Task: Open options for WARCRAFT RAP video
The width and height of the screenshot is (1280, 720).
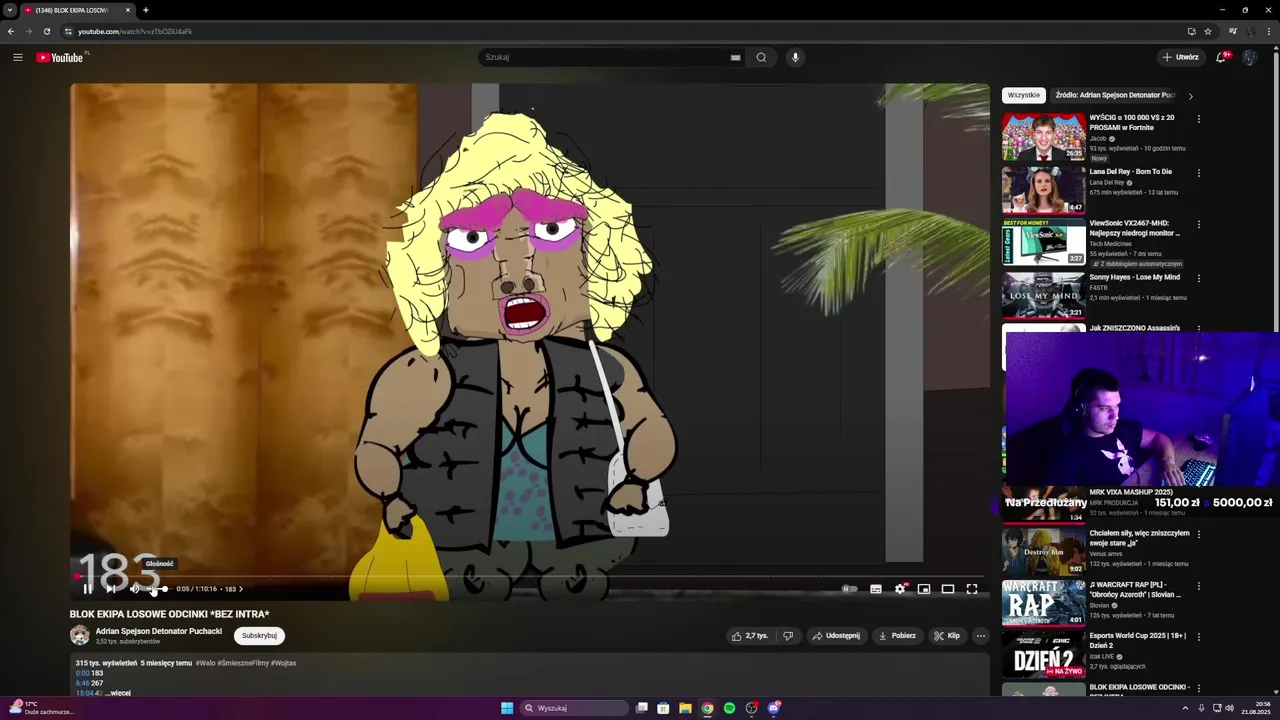Action: coord(1199,586)
